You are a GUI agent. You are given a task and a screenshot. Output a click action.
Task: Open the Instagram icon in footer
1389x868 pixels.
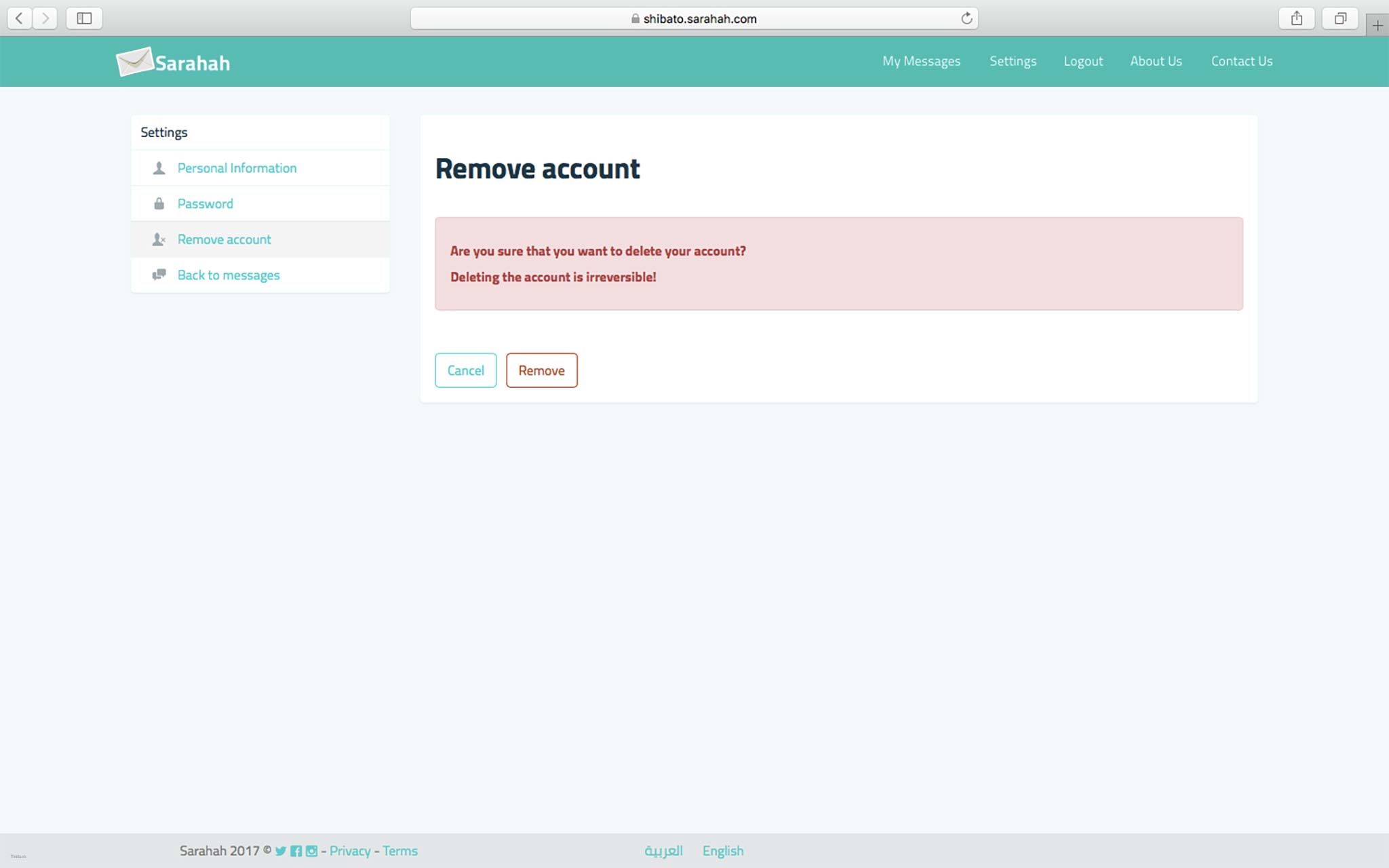pos(311,850)
